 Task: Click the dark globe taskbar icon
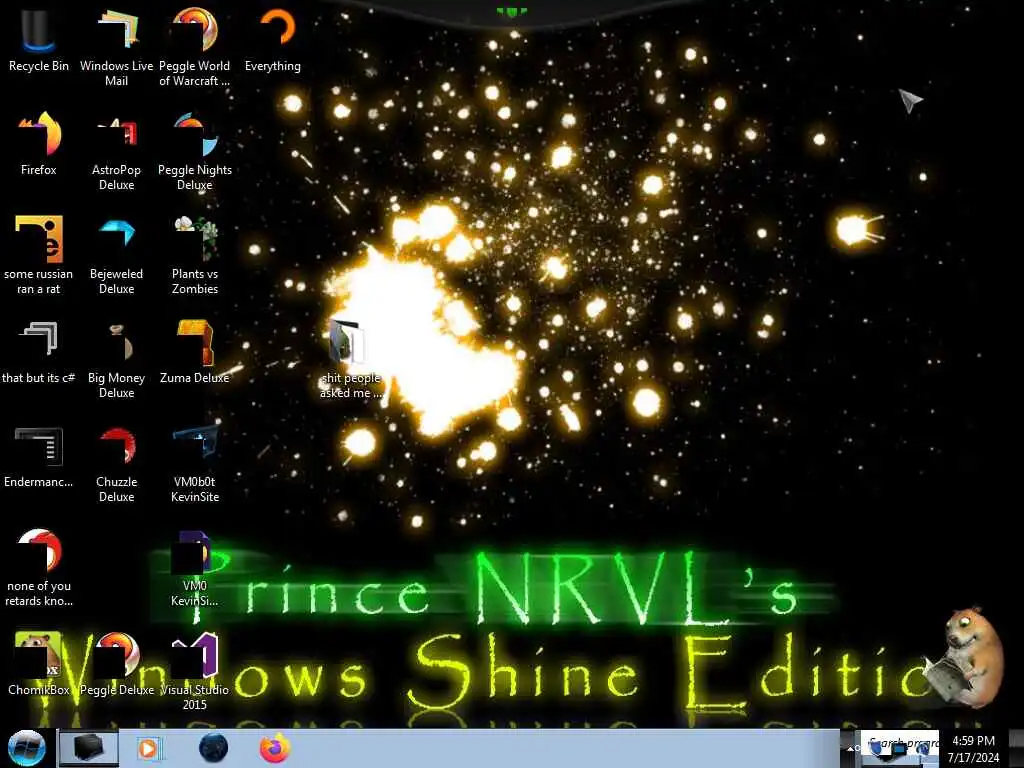click(x=213, y=748)
